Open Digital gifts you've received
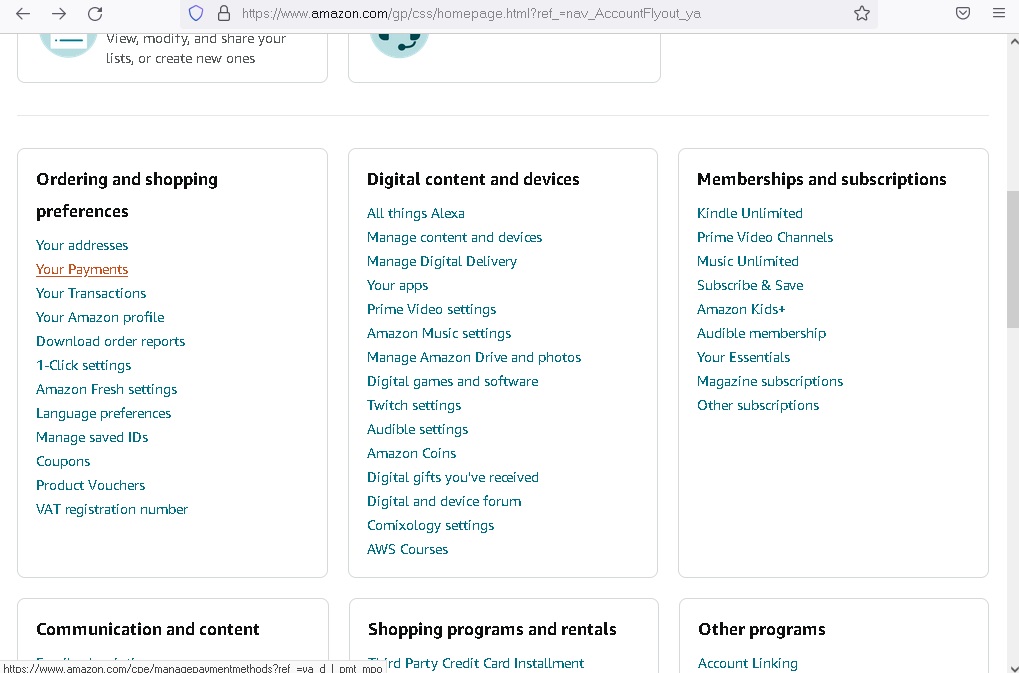The width and height of the screenshot is (1019, 673). [453, 478]
